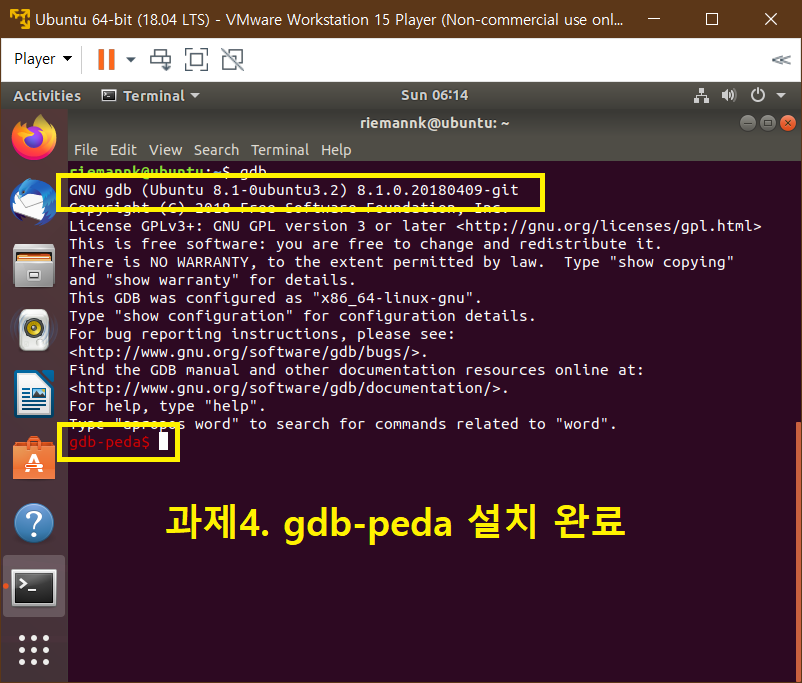Launch Thunderbird Mail from the dock
Screen dimensions: 802x683
34,202
